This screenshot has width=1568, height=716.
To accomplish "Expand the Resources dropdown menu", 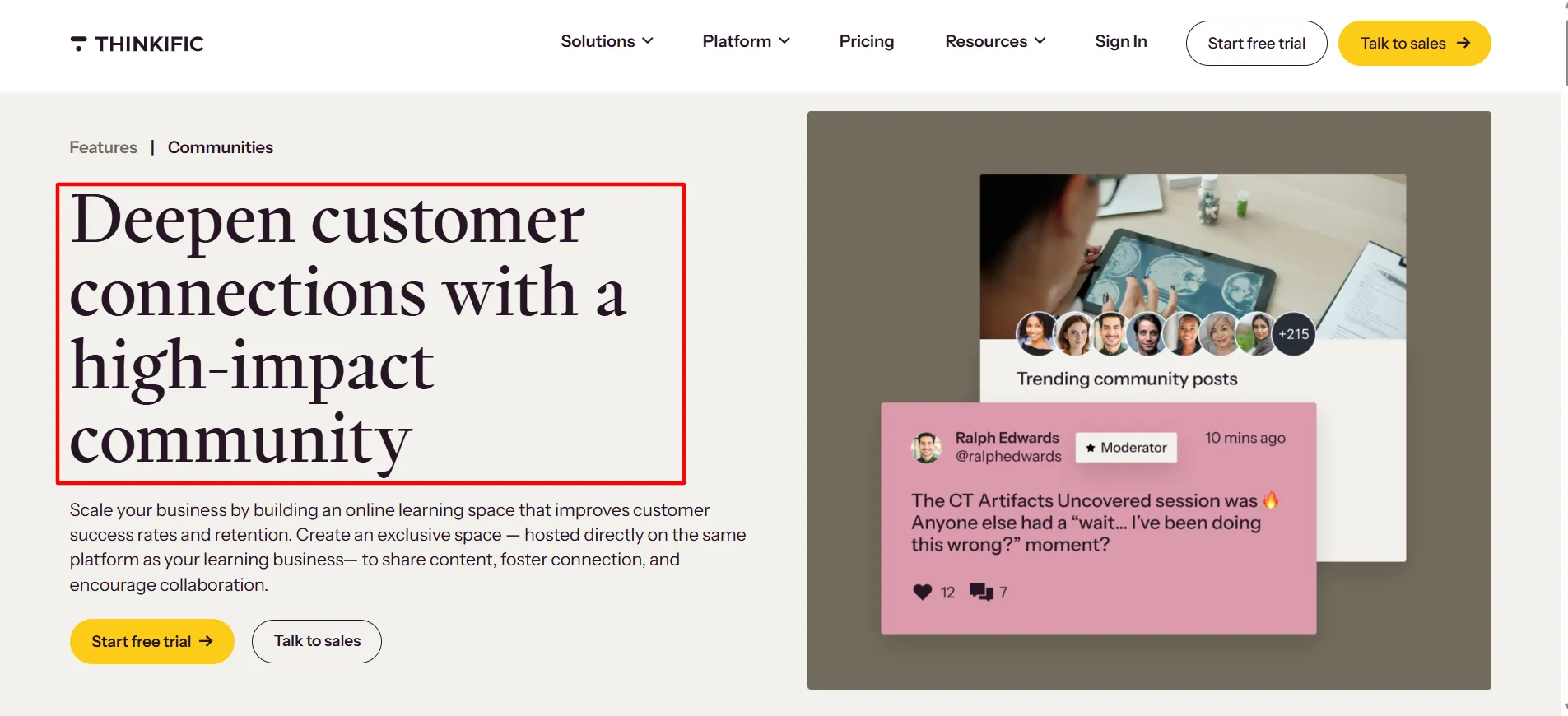I will (x=996, y=41).
